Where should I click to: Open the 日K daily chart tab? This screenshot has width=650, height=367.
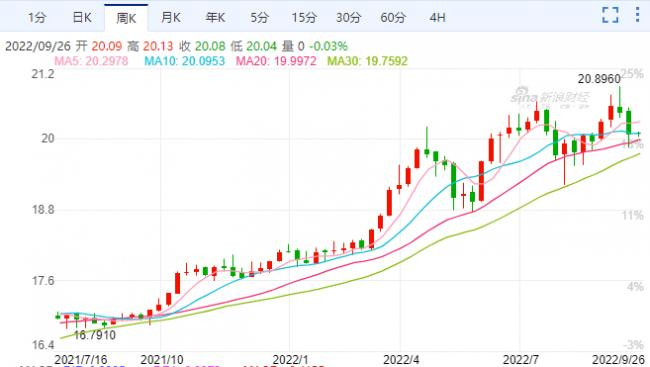click(82, 17)
